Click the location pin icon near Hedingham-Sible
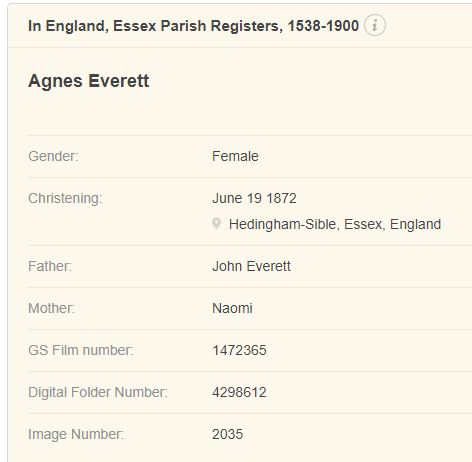The image size is (472, 462). pos(216,224)
